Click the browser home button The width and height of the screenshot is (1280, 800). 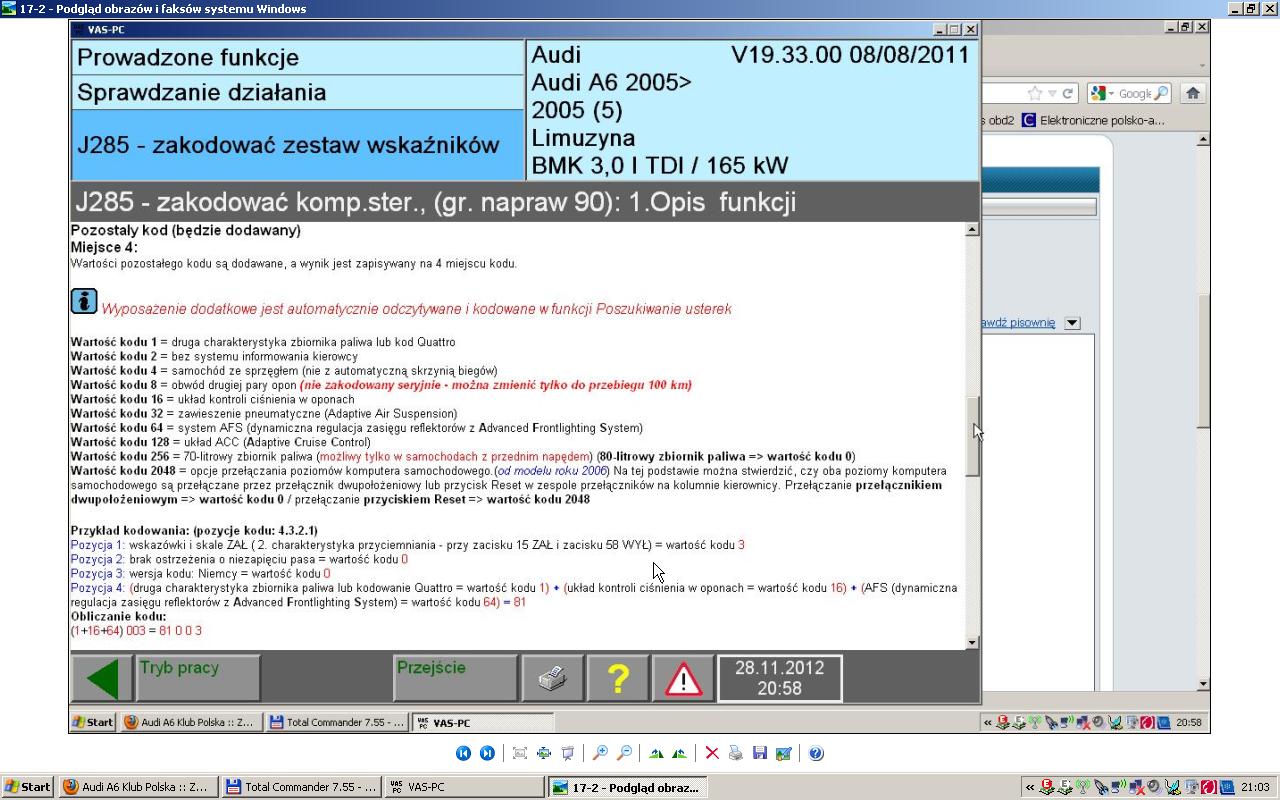(x=1192, y=93)
